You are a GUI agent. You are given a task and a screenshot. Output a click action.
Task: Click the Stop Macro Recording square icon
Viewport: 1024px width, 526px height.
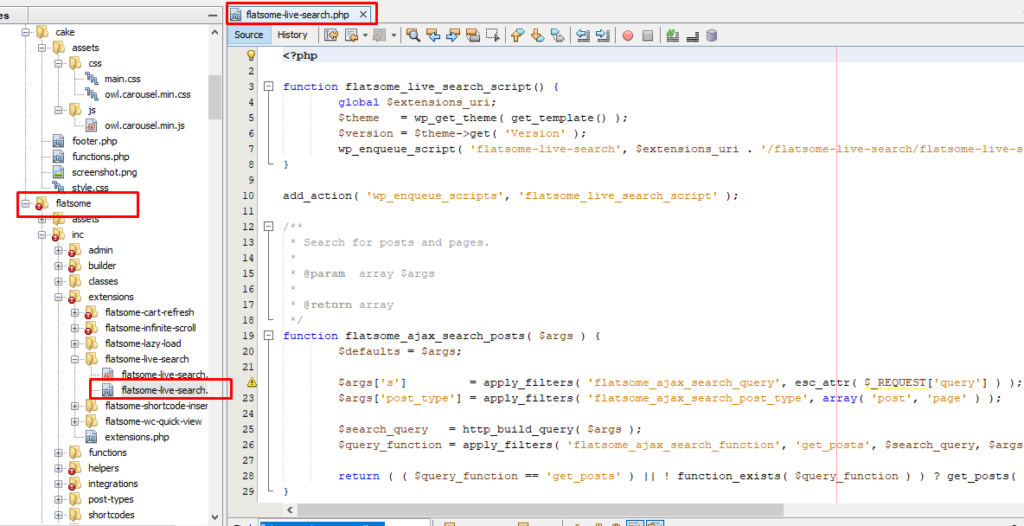click(x=647, y=36)
